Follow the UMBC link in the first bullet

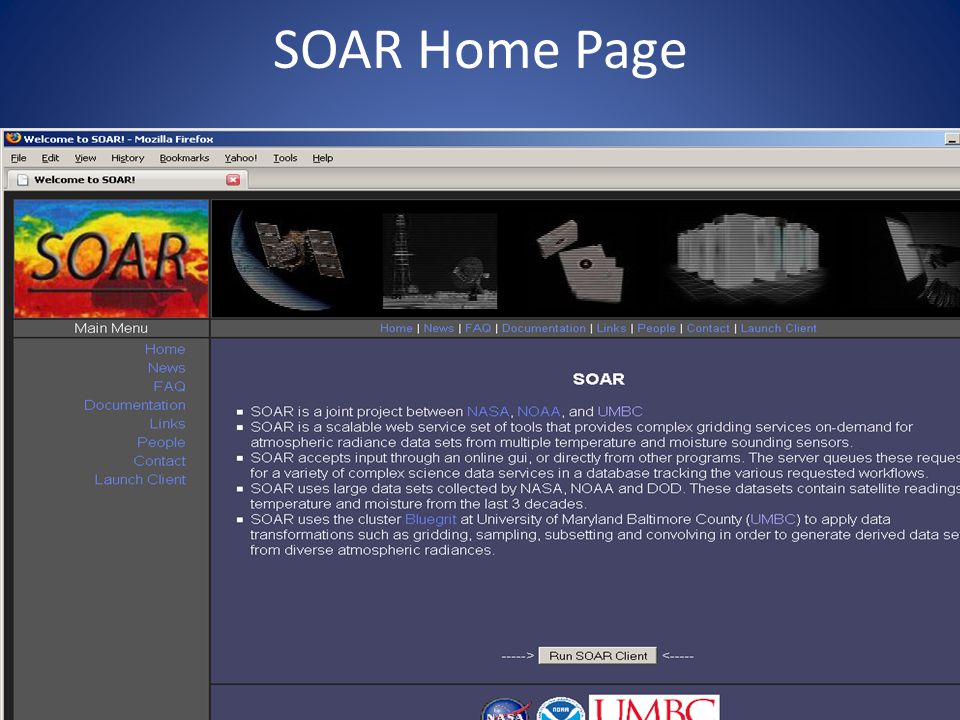pyautogui.click(x=620, y=411)
